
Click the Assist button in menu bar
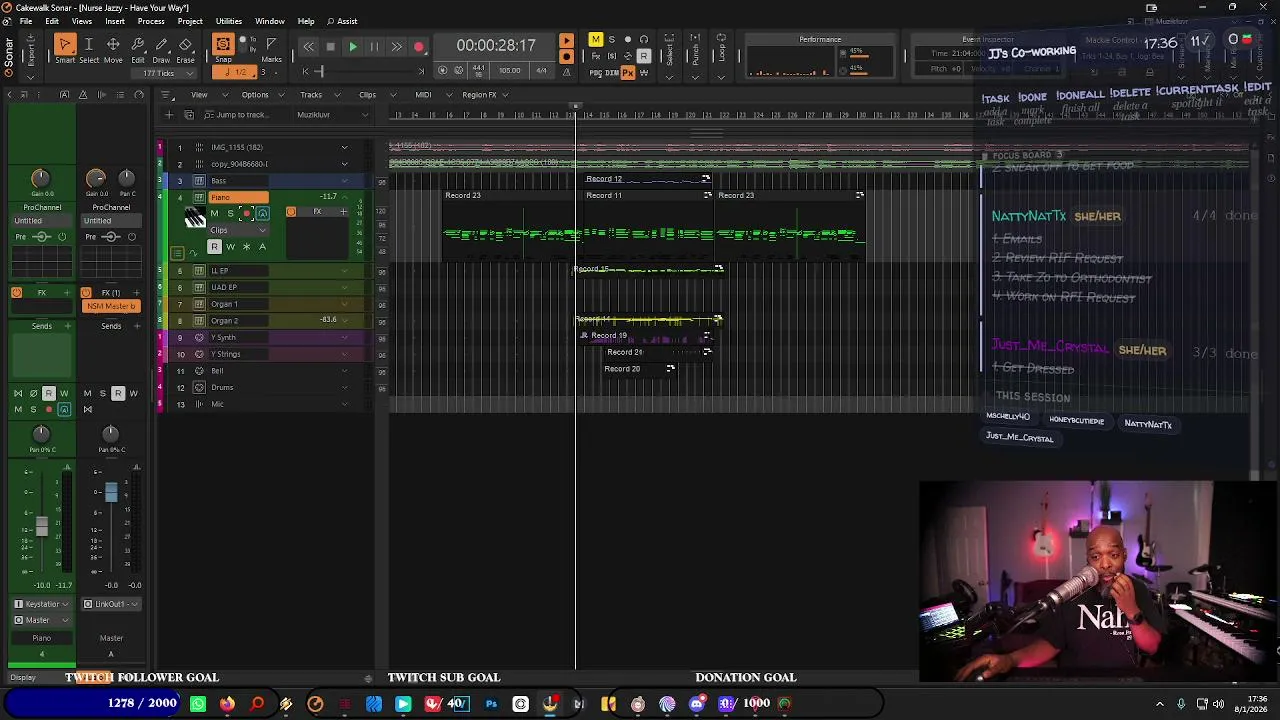coord(343,21)
